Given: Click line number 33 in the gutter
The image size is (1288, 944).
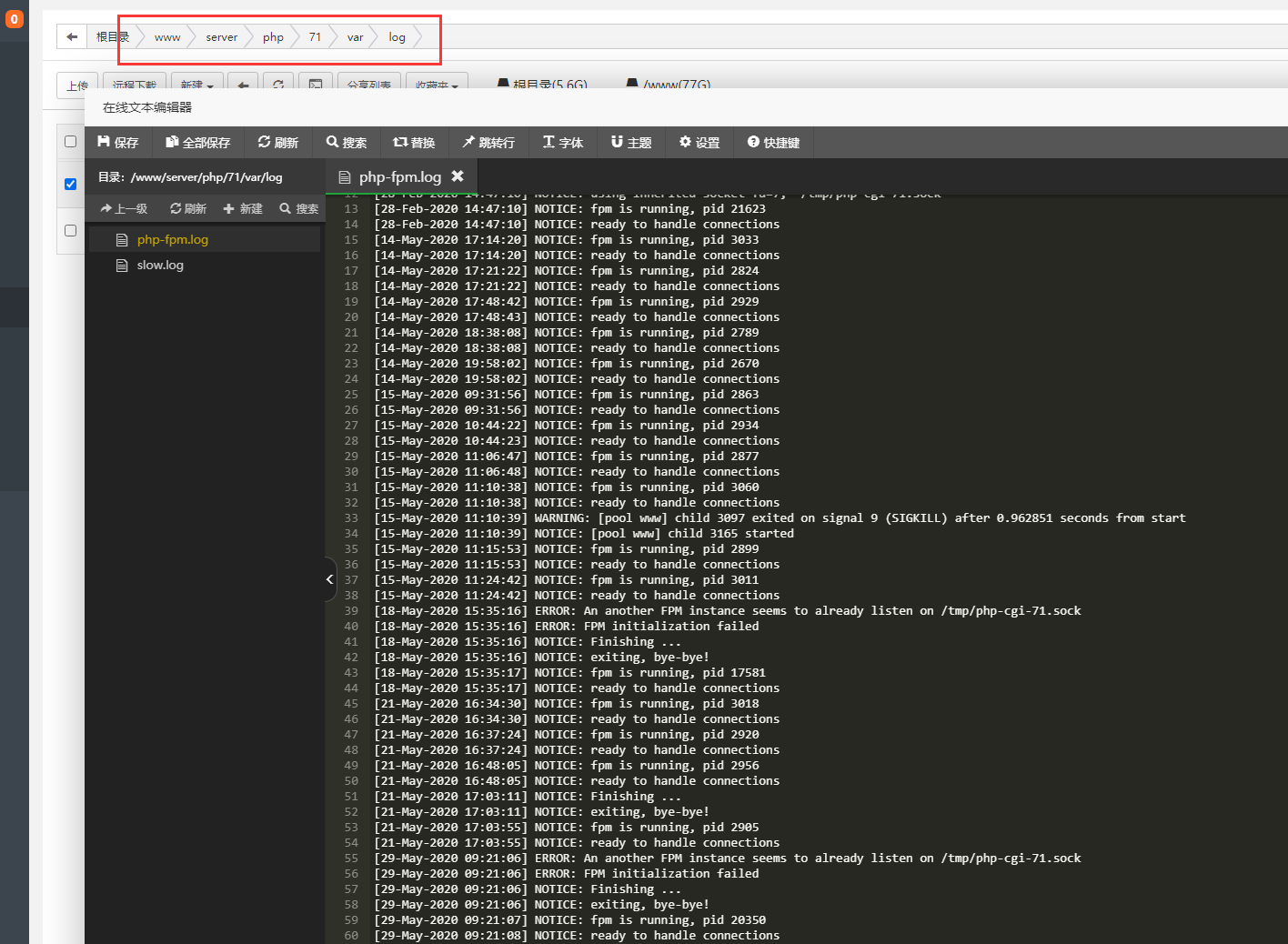Looking at the screenshot, I should [351, 517].
